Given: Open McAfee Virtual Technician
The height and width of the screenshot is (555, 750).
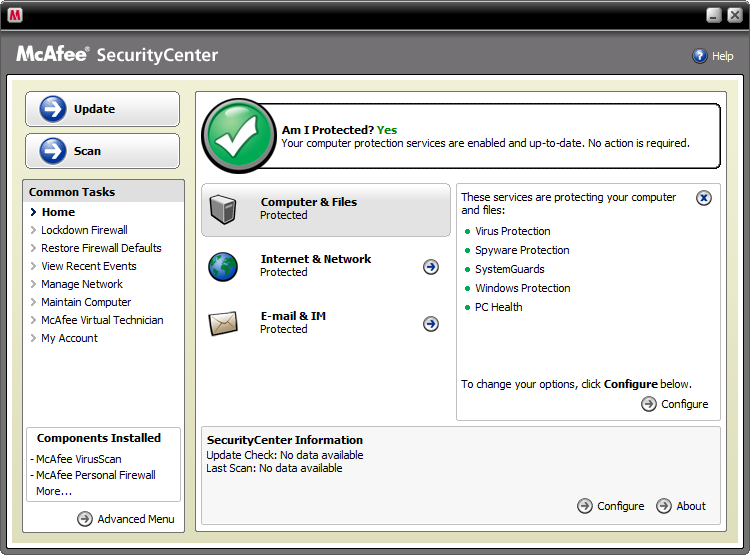Looking at the screenshot, I should click(102, 320).
